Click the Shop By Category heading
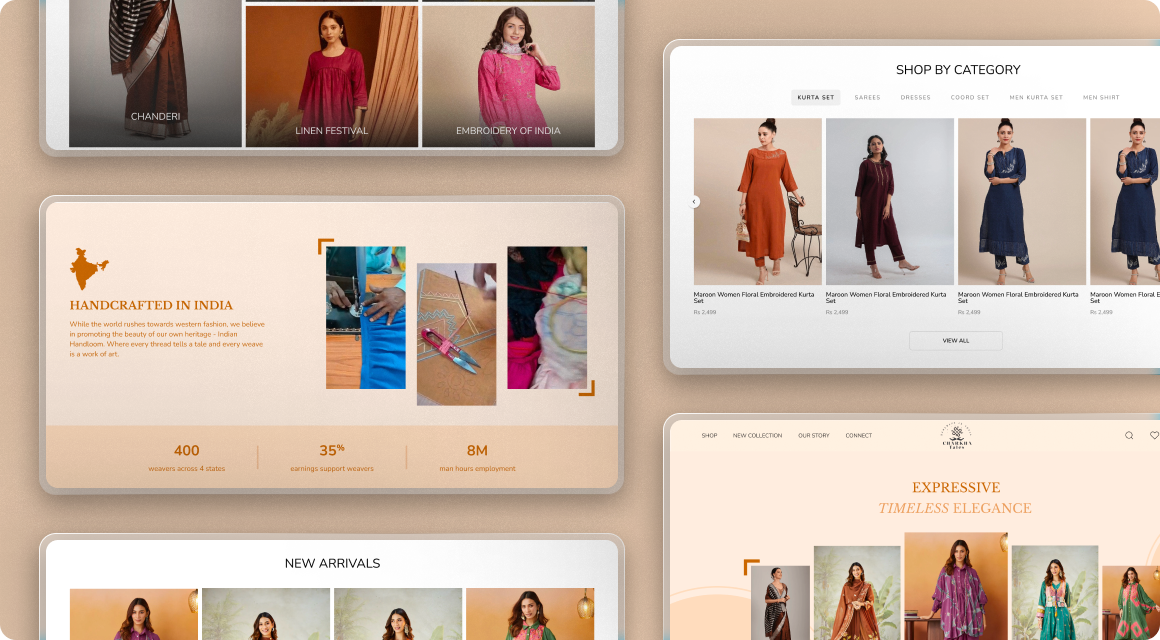Screen dimensions: 1160x640 (958, 70)
